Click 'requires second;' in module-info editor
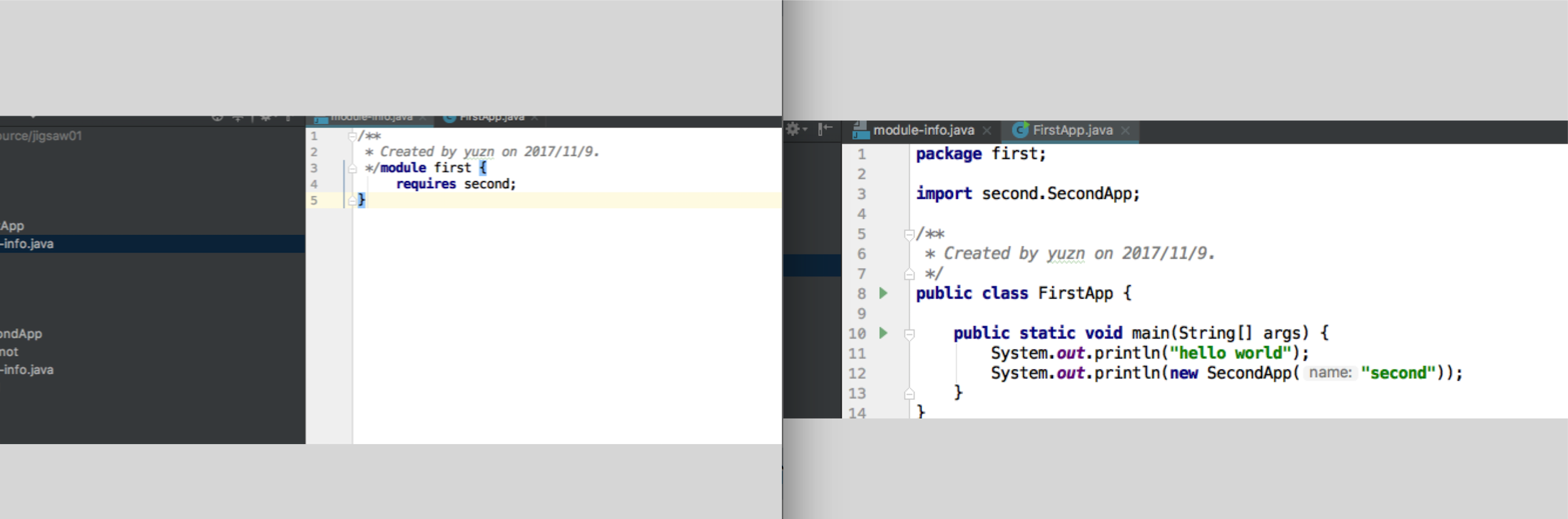Image resolution: width=1568 pixels, height=519 pixels. 456,184
